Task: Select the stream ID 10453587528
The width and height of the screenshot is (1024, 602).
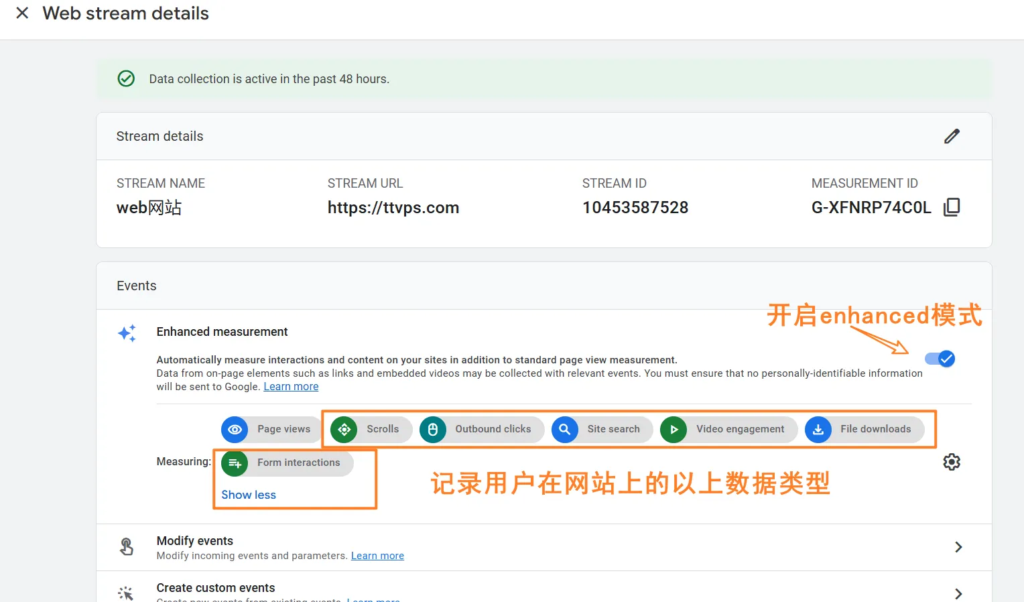Action: click(635, 208)
